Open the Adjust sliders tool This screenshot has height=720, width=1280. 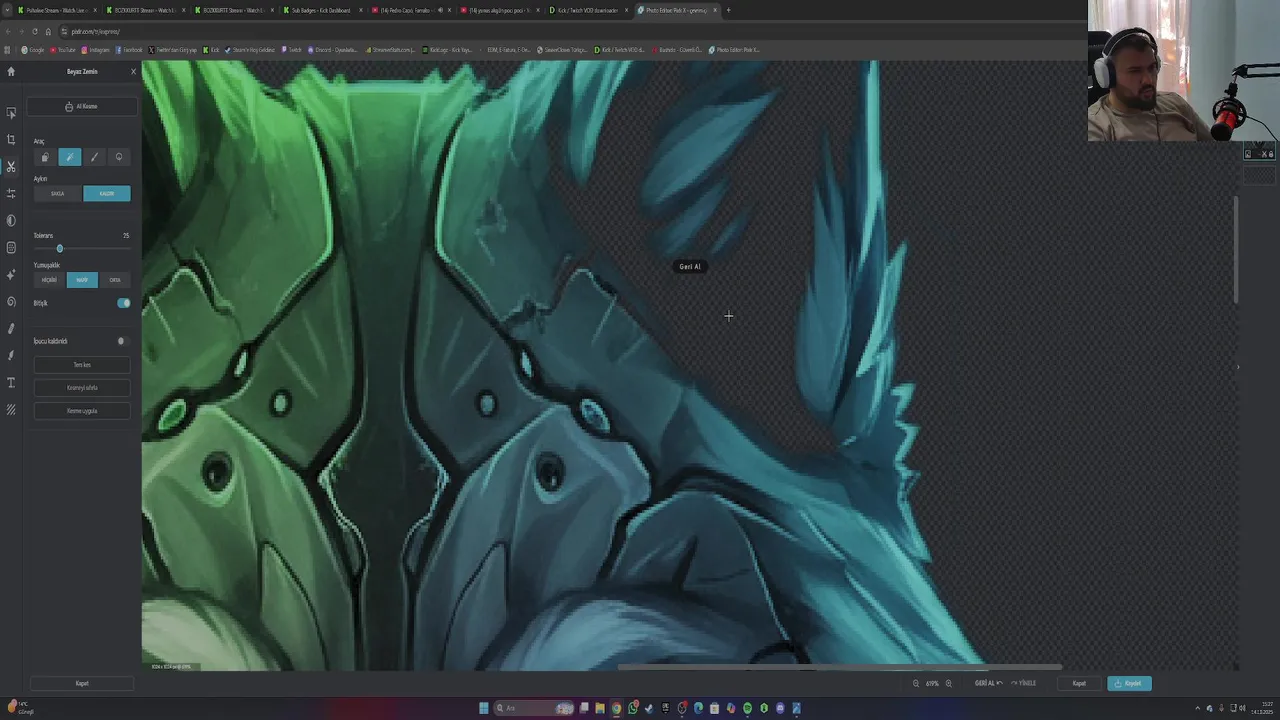pos(11,193)
